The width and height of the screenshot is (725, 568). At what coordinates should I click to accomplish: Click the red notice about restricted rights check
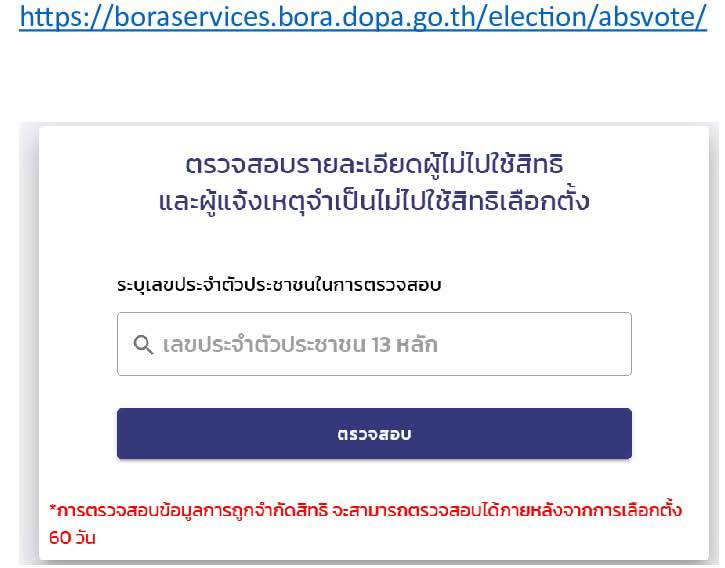(365, 524)
